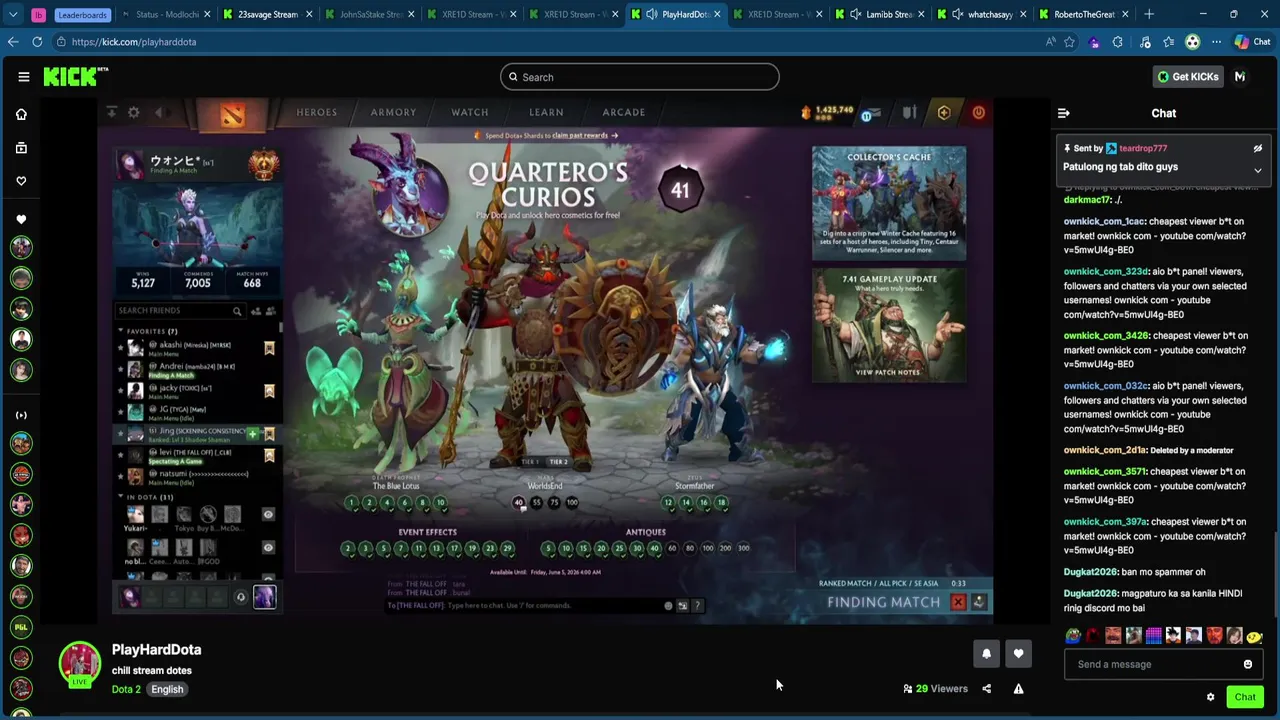Viewport: 1280px width, 720px height.
Task: Click the Dota quit power icon
Action: coord(978,113)
